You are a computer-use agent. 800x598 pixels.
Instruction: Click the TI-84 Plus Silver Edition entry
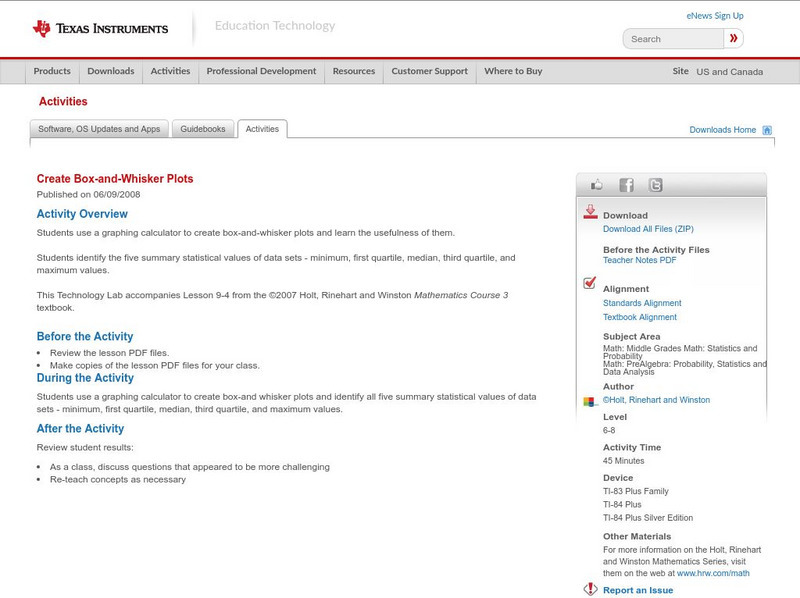click(x=648, y=518)
